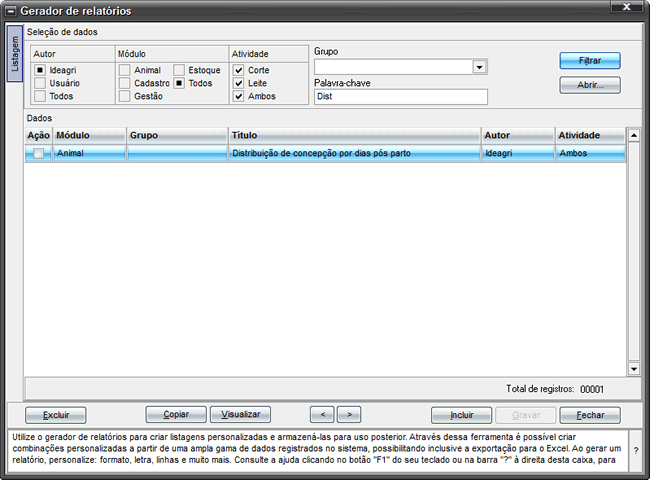Image resolution: width=650 pixels, height=480 pixels.
Task: Click the Visualizar button
Action: pos(240,414)
